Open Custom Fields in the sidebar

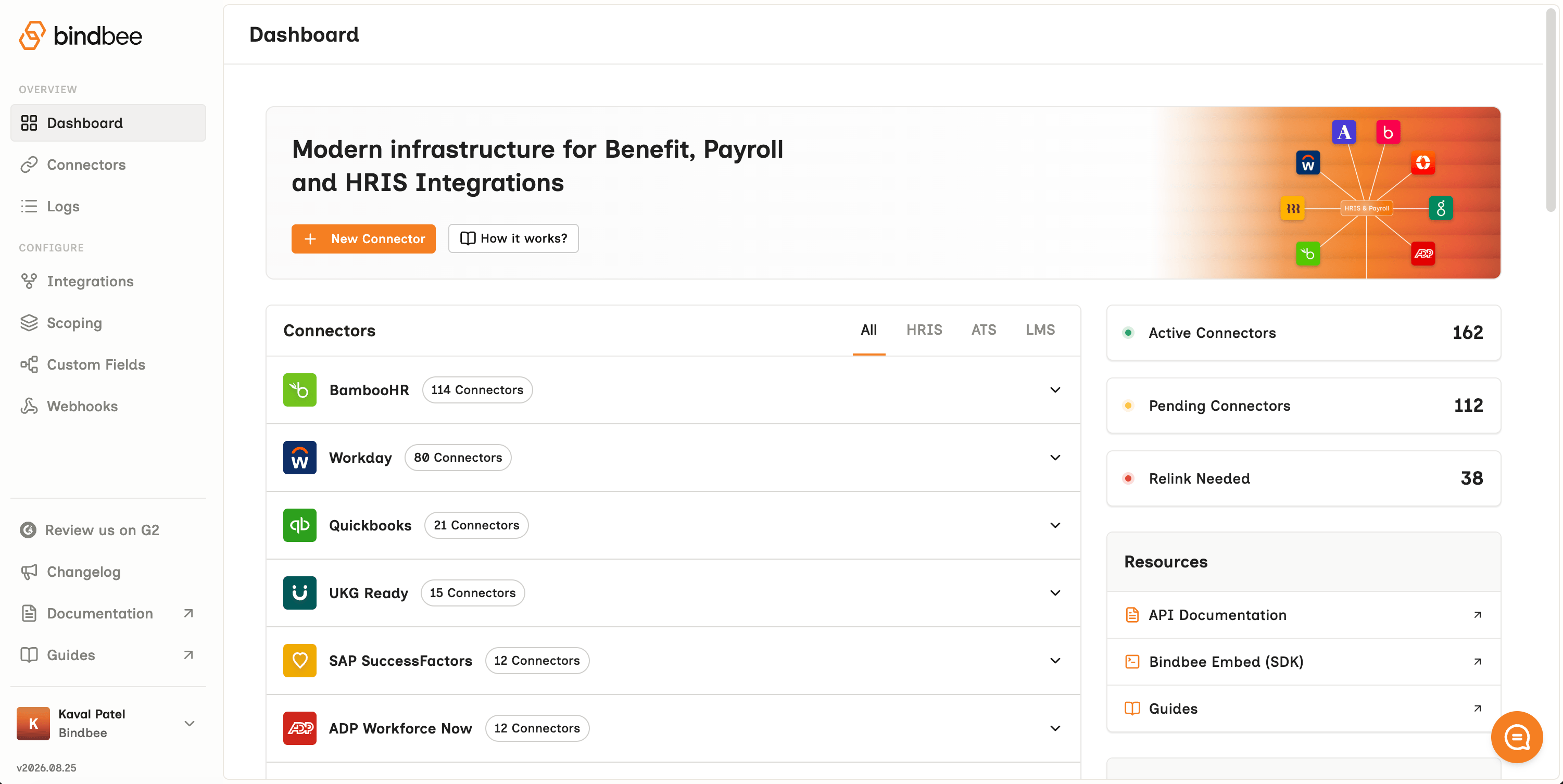108,365
